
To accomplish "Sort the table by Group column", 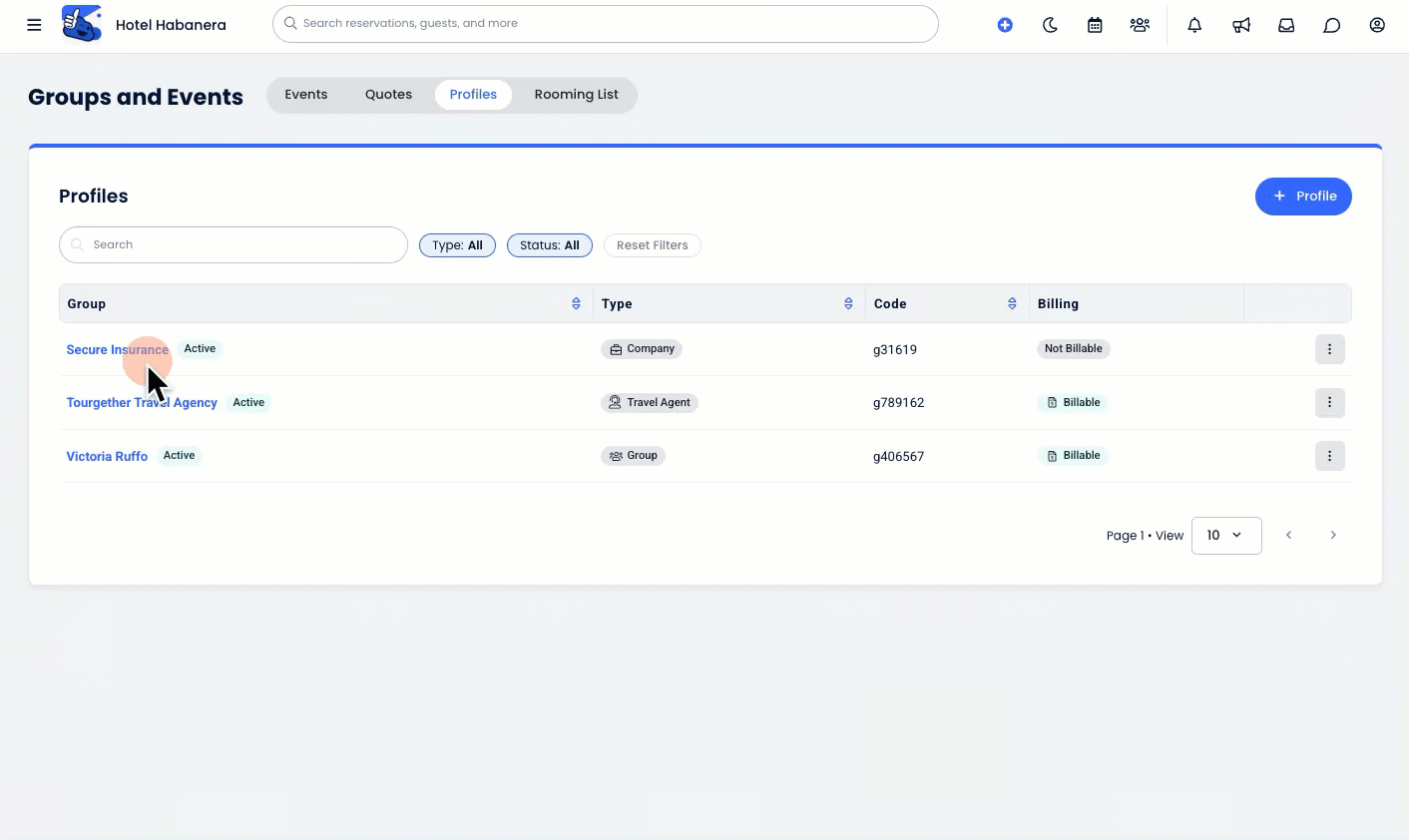I will click(x=576, y=304).
